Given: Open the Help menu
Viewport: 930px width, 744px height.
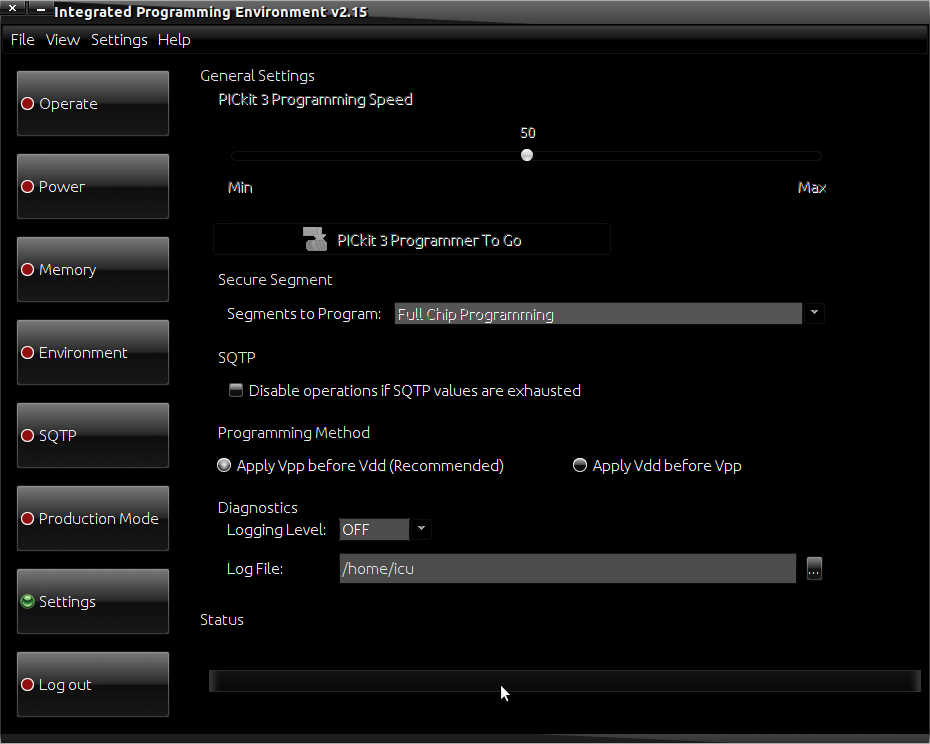Looking at the screenshot, I should click(174, 40).
